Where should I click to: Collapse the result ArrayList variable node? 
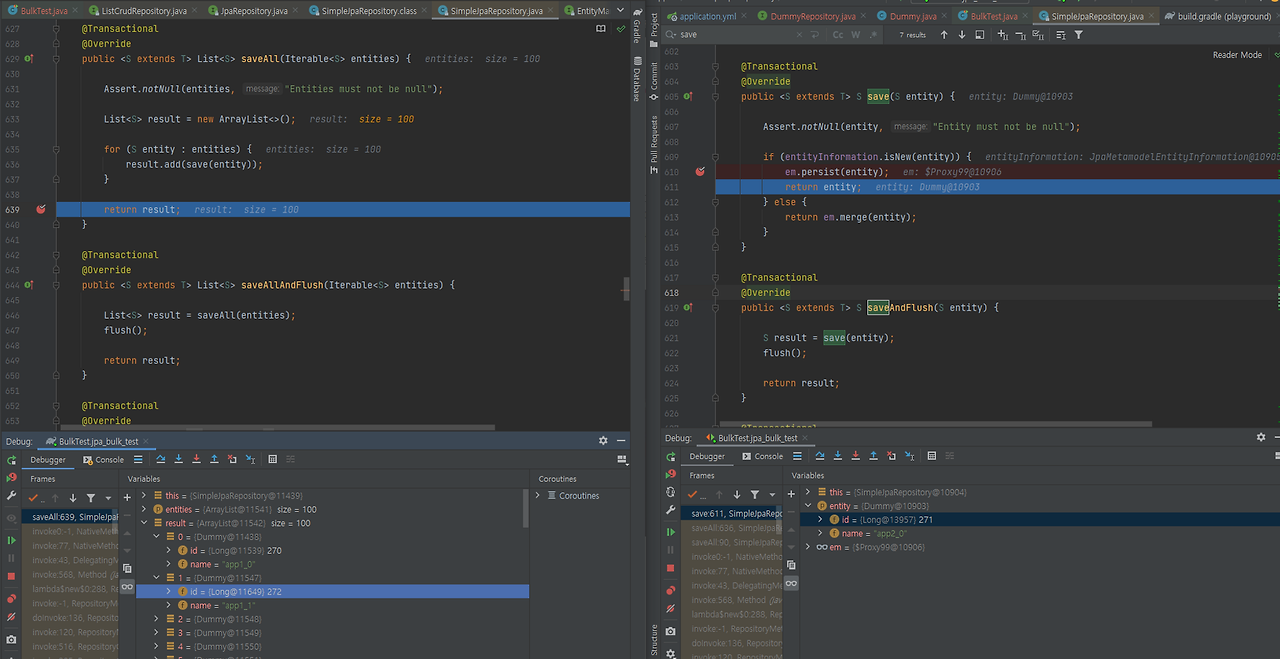144,523
